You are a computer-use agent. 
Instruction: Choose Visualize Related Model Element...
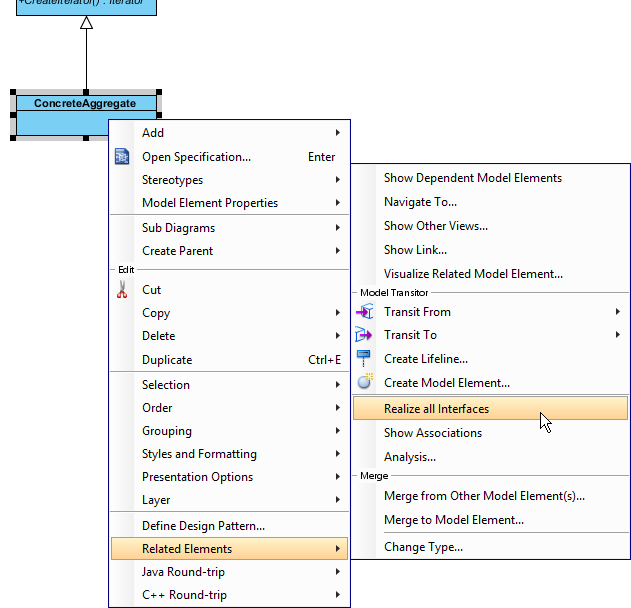(491, 274)
